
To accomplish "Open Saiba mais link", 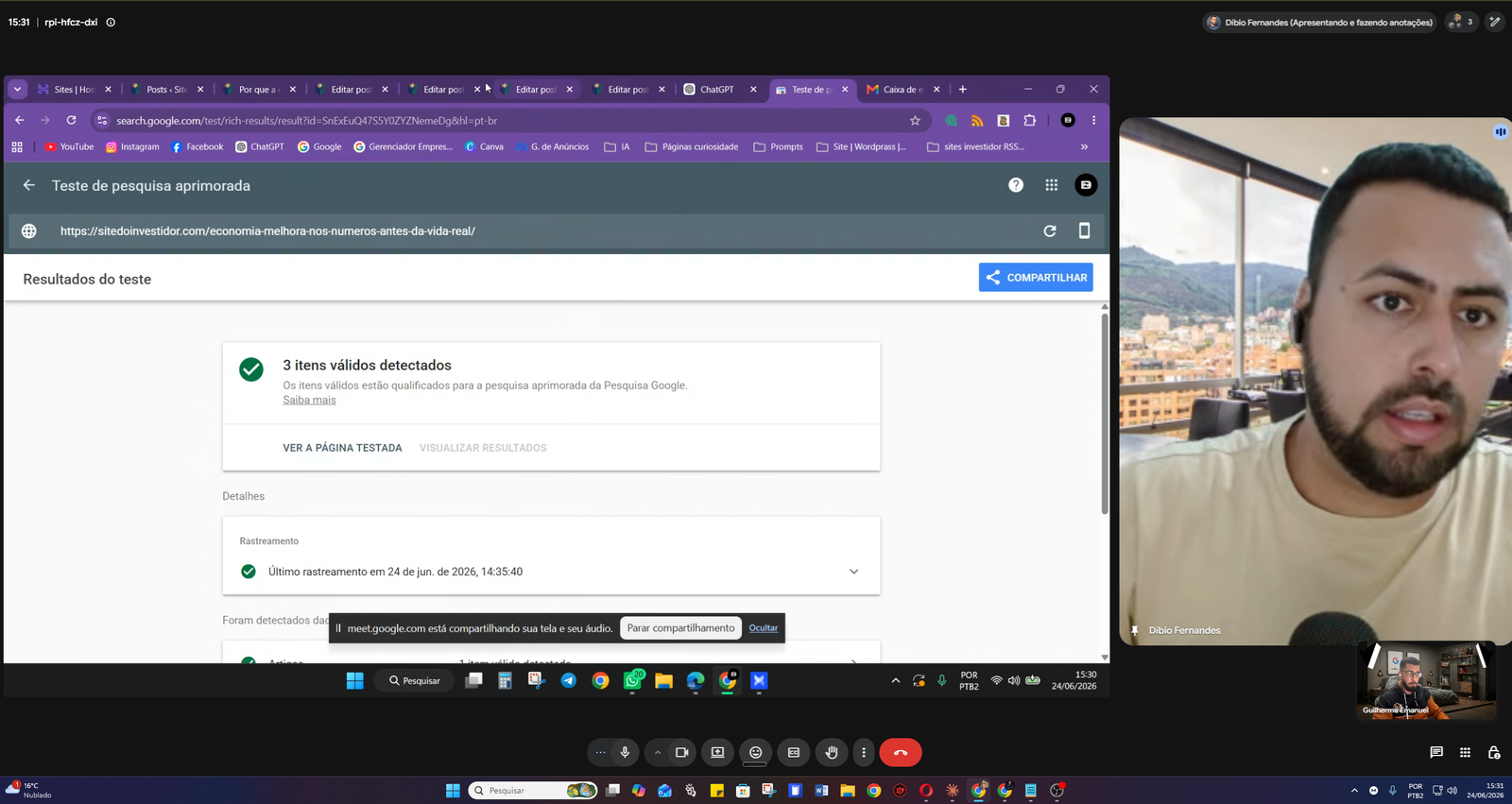I will [309, 401].
